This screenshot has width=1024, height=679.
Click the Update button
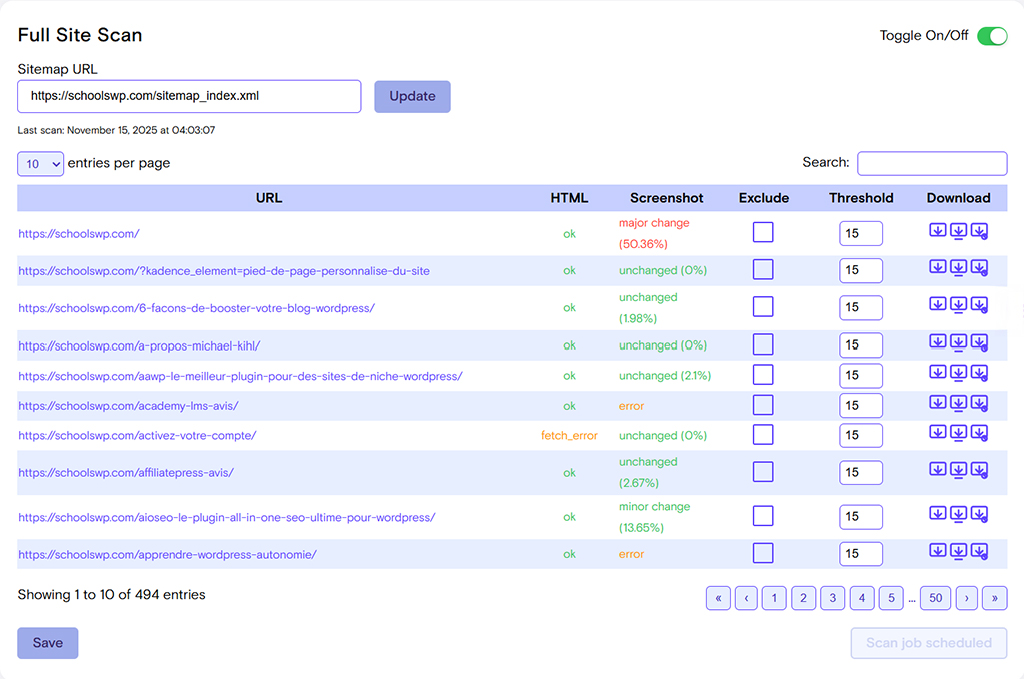click(412, 96)
